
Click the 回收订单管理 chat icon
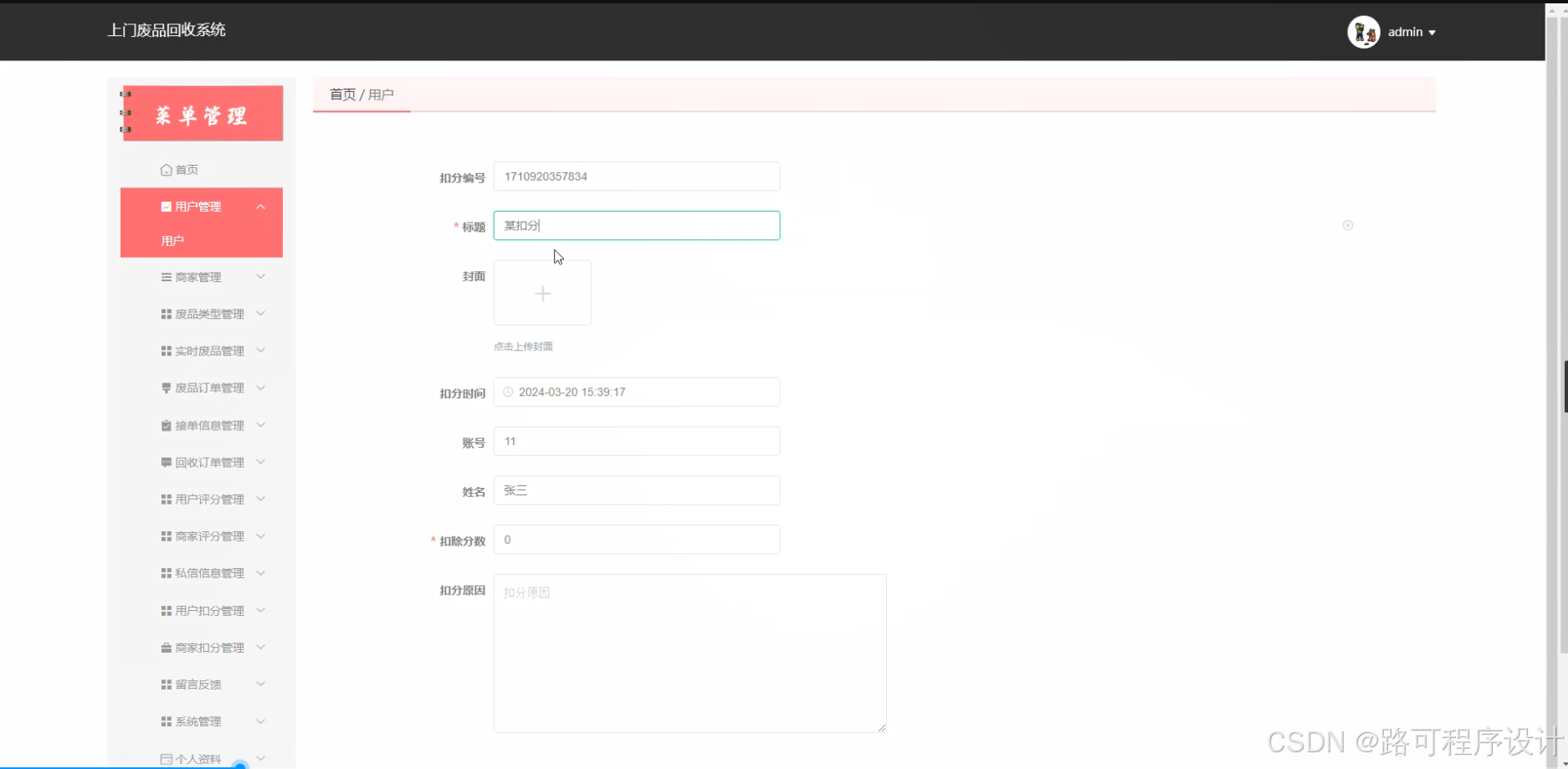pos(166,462)
